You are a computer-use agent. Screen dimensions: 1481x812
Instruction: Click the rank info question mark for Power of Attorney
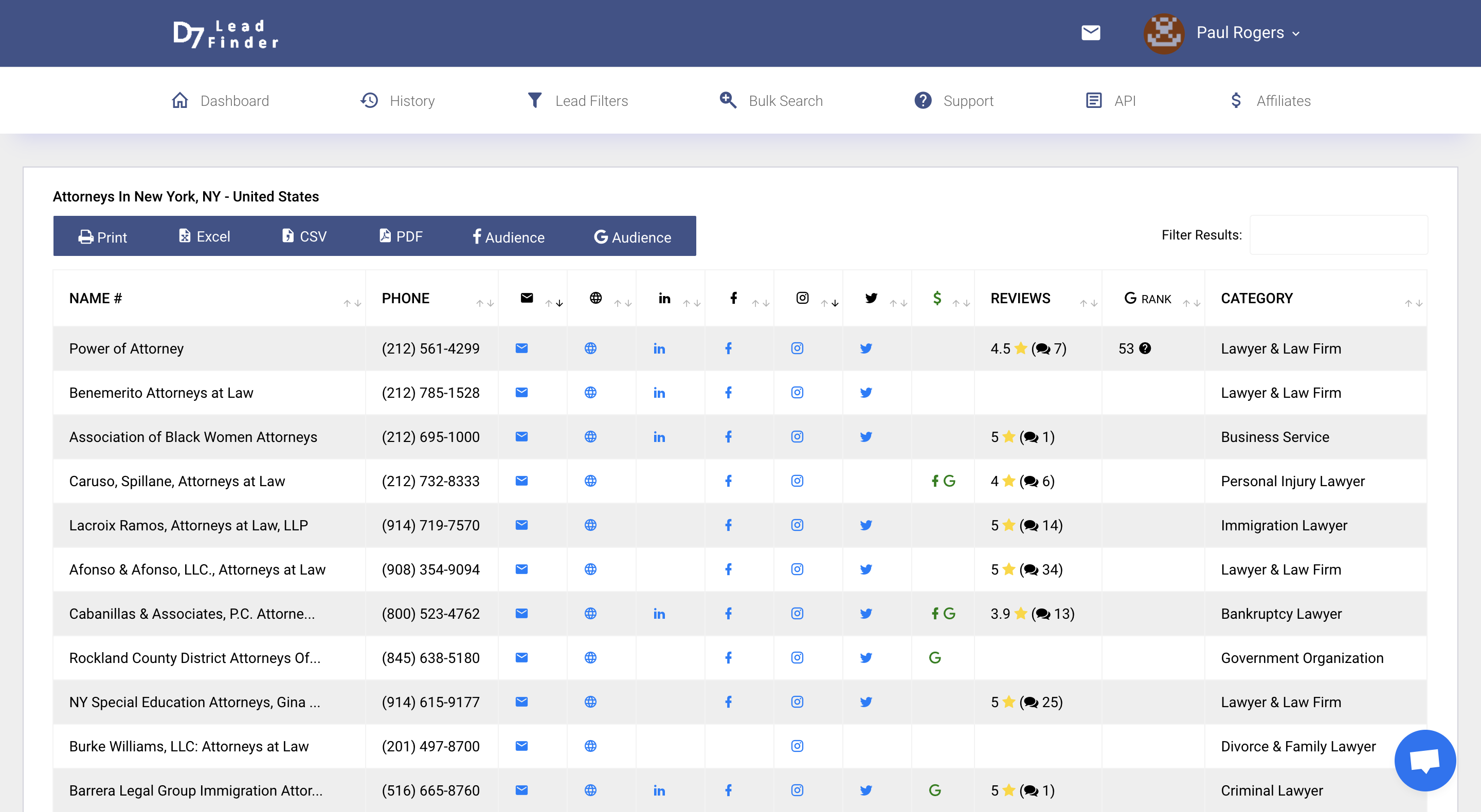[1144, 348]
